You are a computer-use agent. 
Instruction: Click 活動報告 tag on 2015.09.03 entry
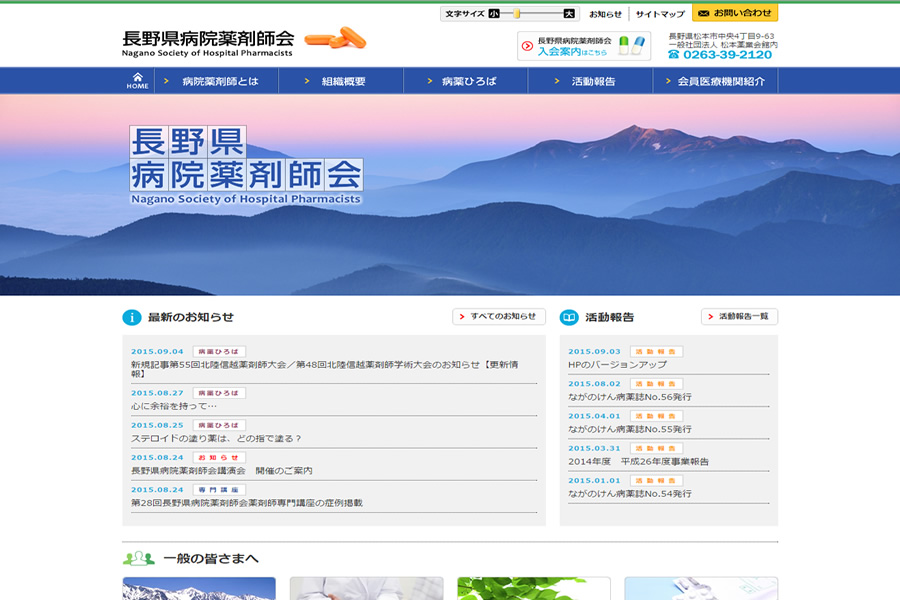point(656,351)
